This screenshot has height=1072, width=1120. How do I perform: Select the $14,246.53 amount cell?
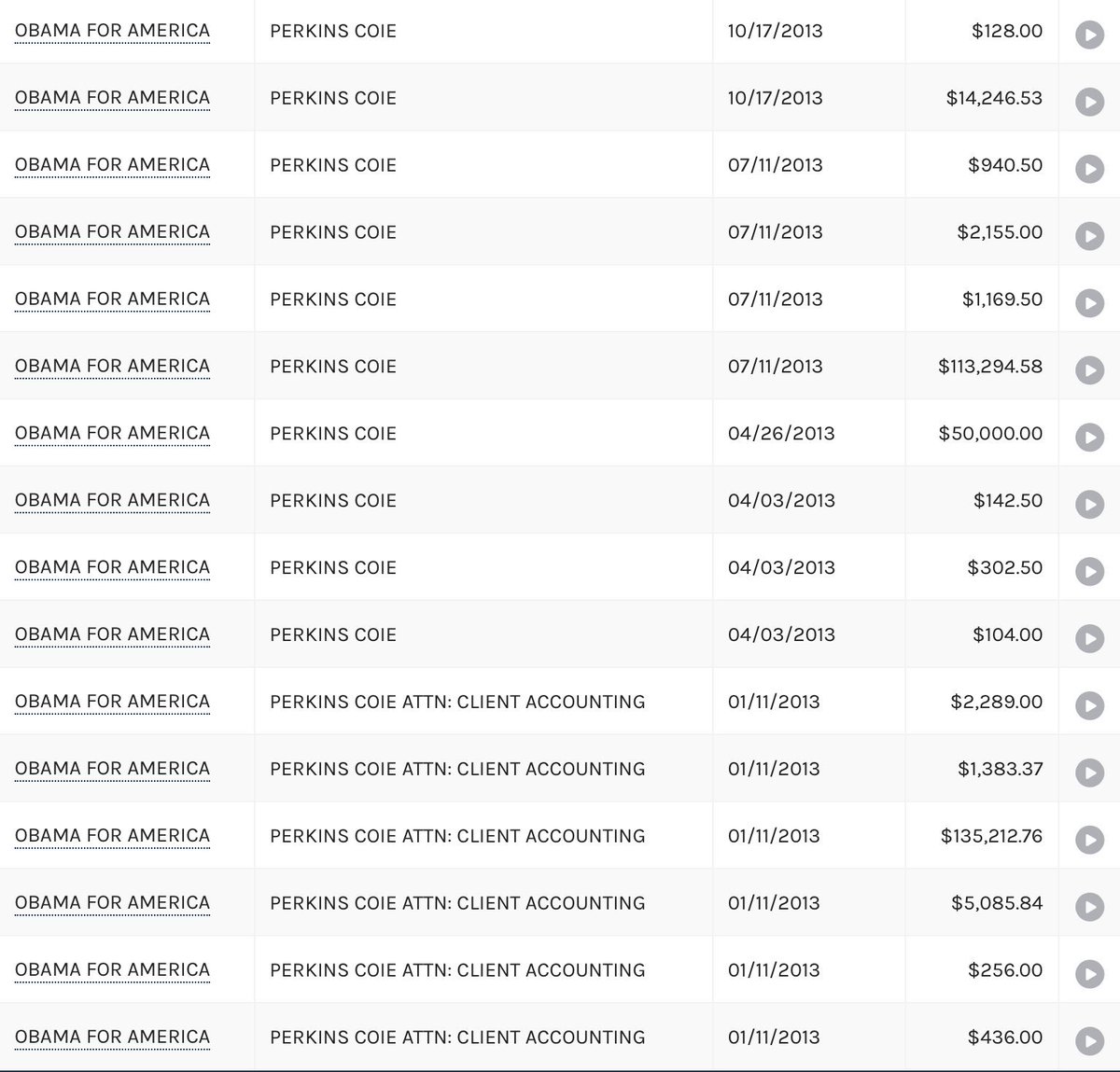pyautogui.click(x=981, y=98)
